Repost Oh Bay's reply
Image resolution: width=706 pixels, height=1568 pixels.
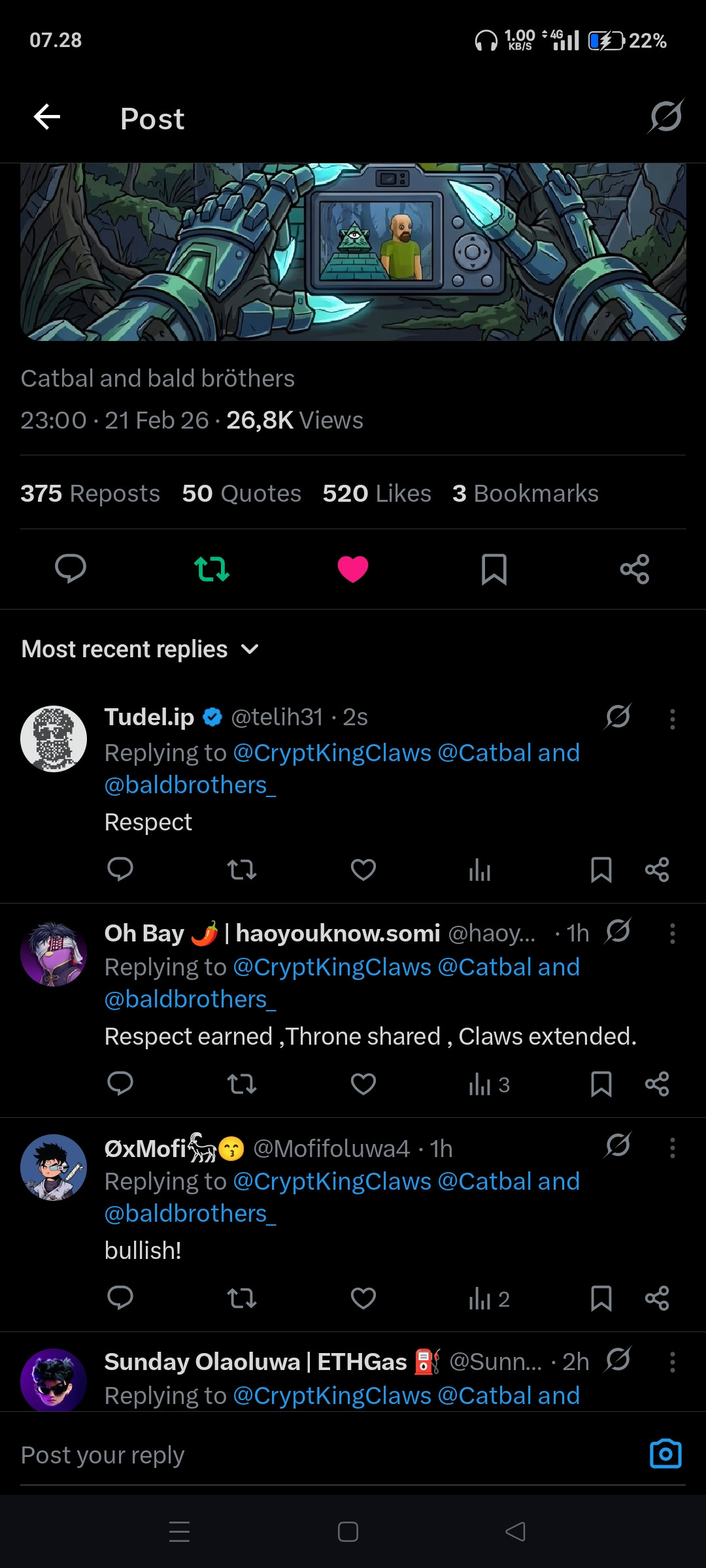[x=241, y=1085]
